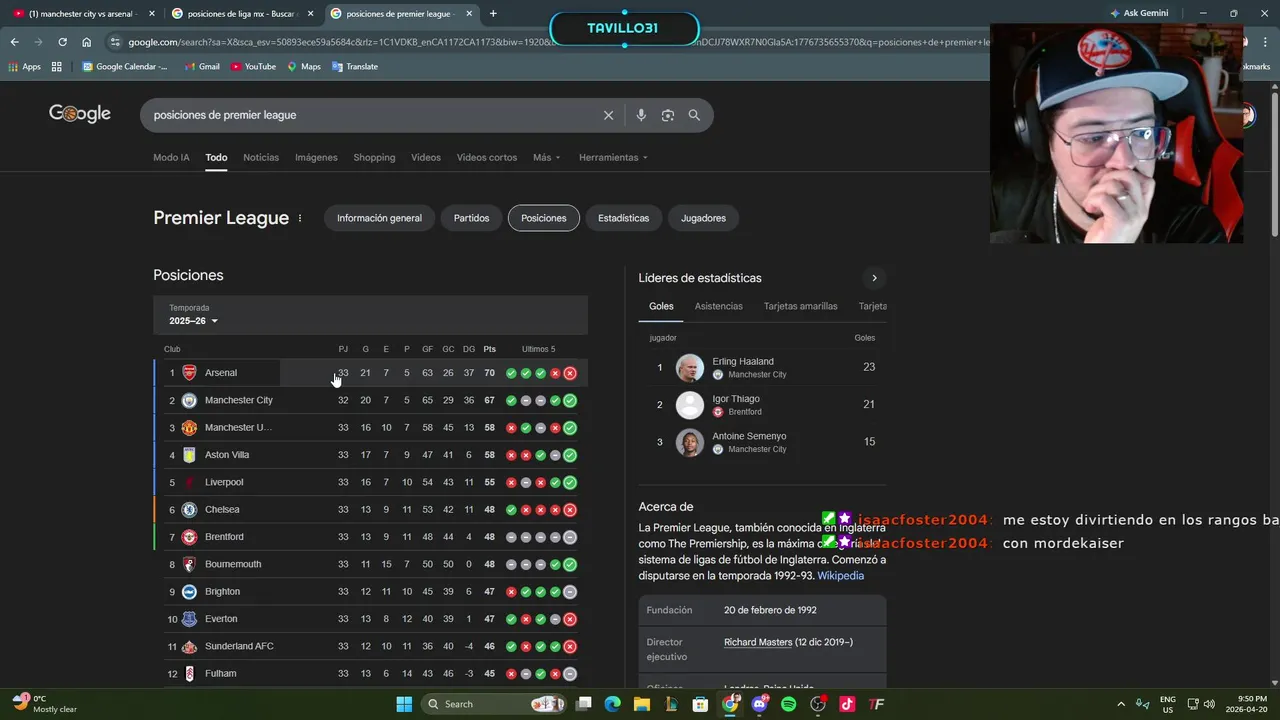The width and height of the screenshot is (1280, 720).
Task: Expand the Más search filter dropdown
Action: [546, 157]
